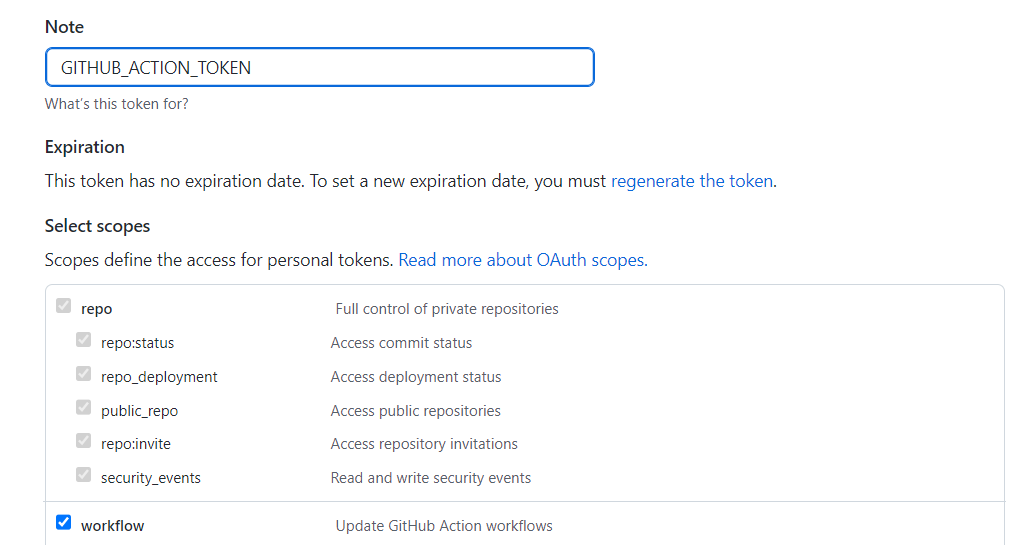Follow the "Read more about OAuth scopes" link
The height and width of the screenshot is (545, 1036).
click(522, 260)
